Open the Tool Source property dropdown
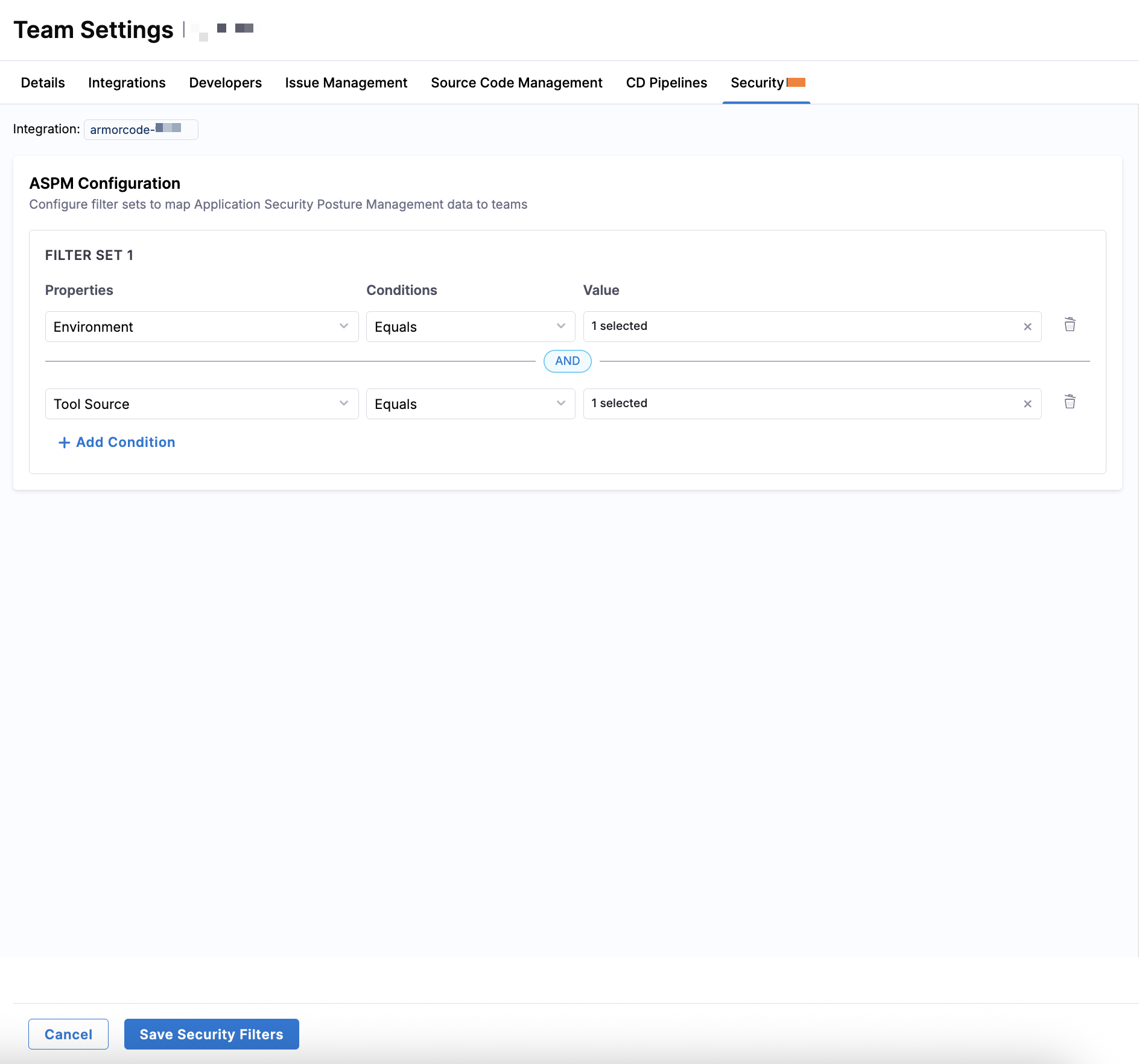 (x=201, y=404)
